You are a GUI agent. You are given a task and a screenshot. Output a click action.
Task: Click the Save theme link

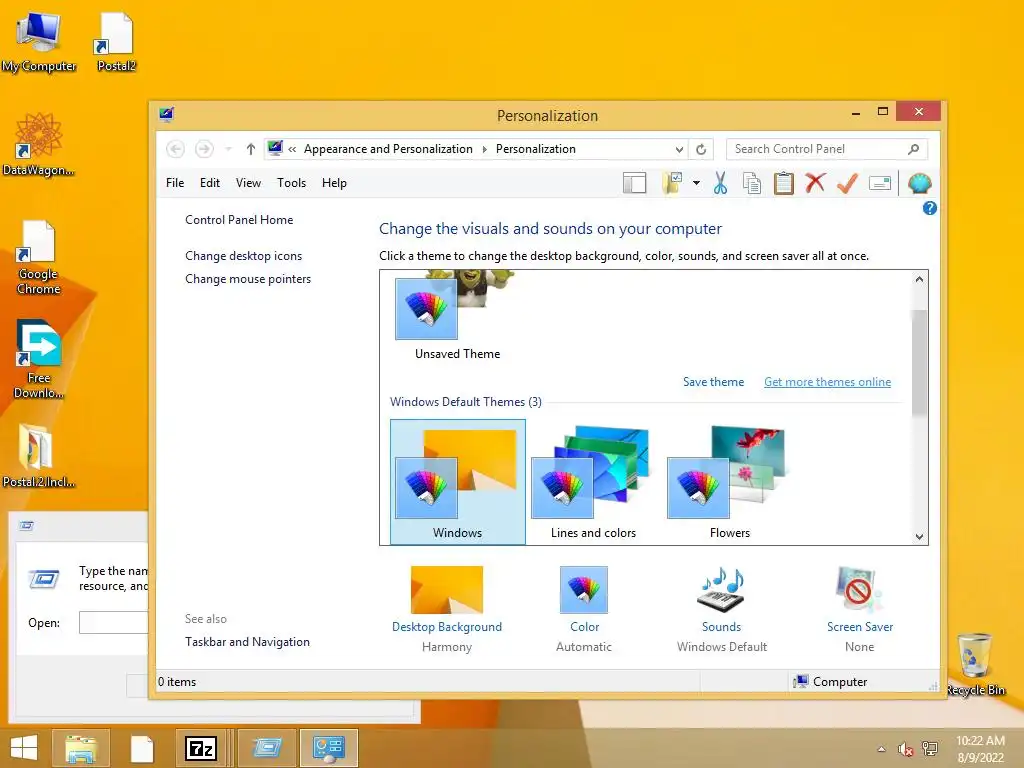[x=713, y=382]
